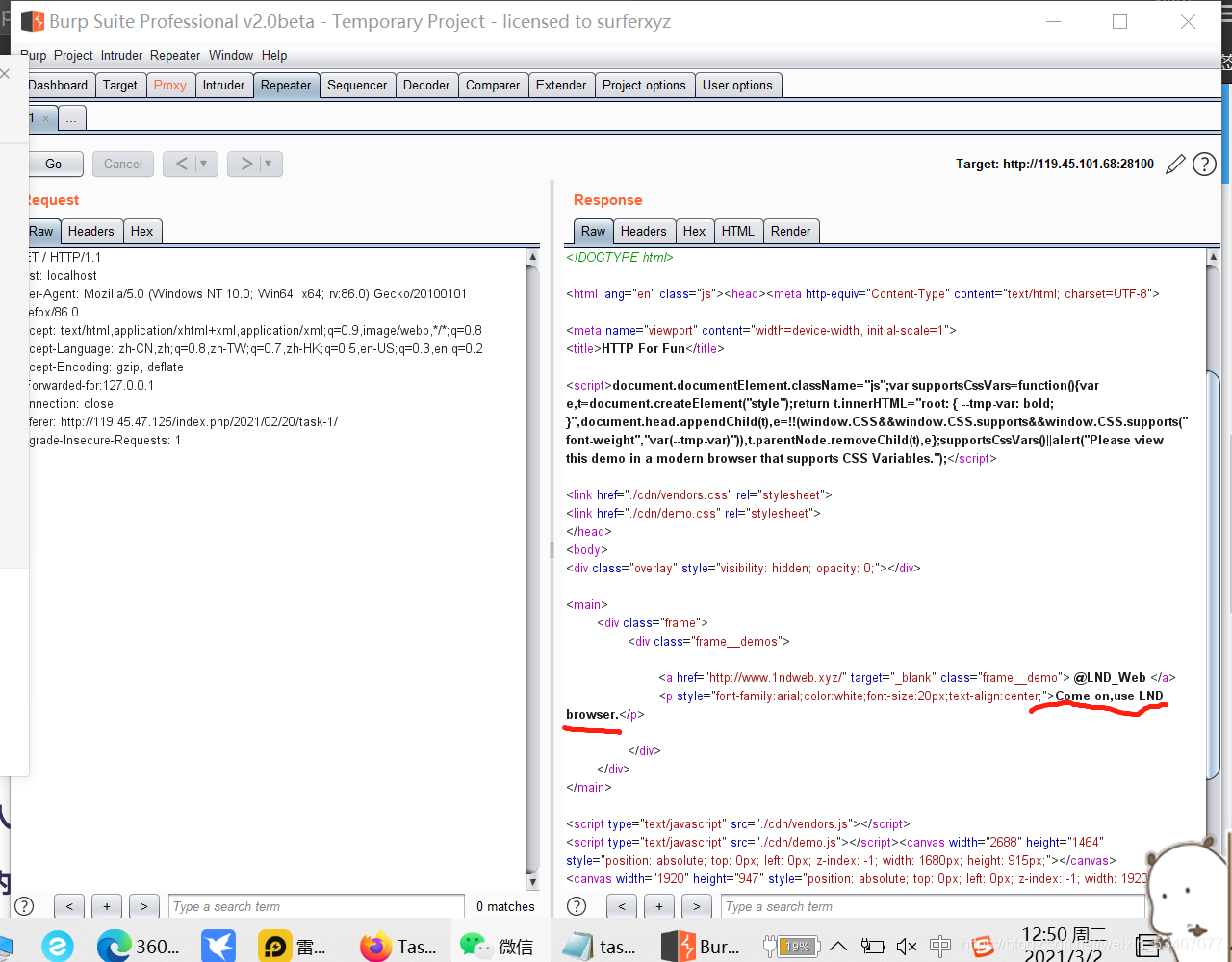Open request search help icon
Viewport: 1232px width, 962px height.
point(25,906)
